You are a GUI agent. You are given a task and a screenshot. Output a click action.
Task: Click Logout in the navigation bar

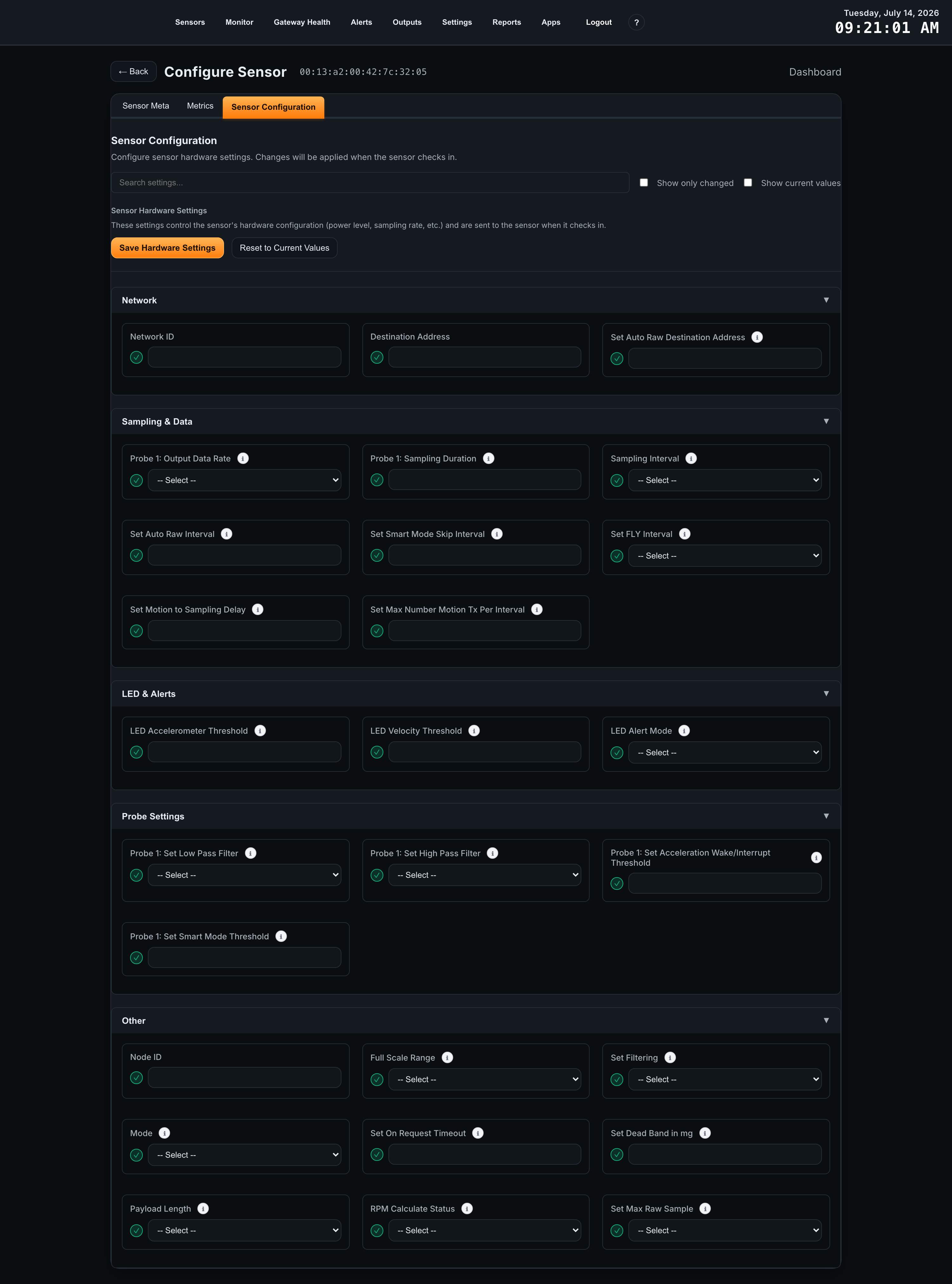(599, 23)
